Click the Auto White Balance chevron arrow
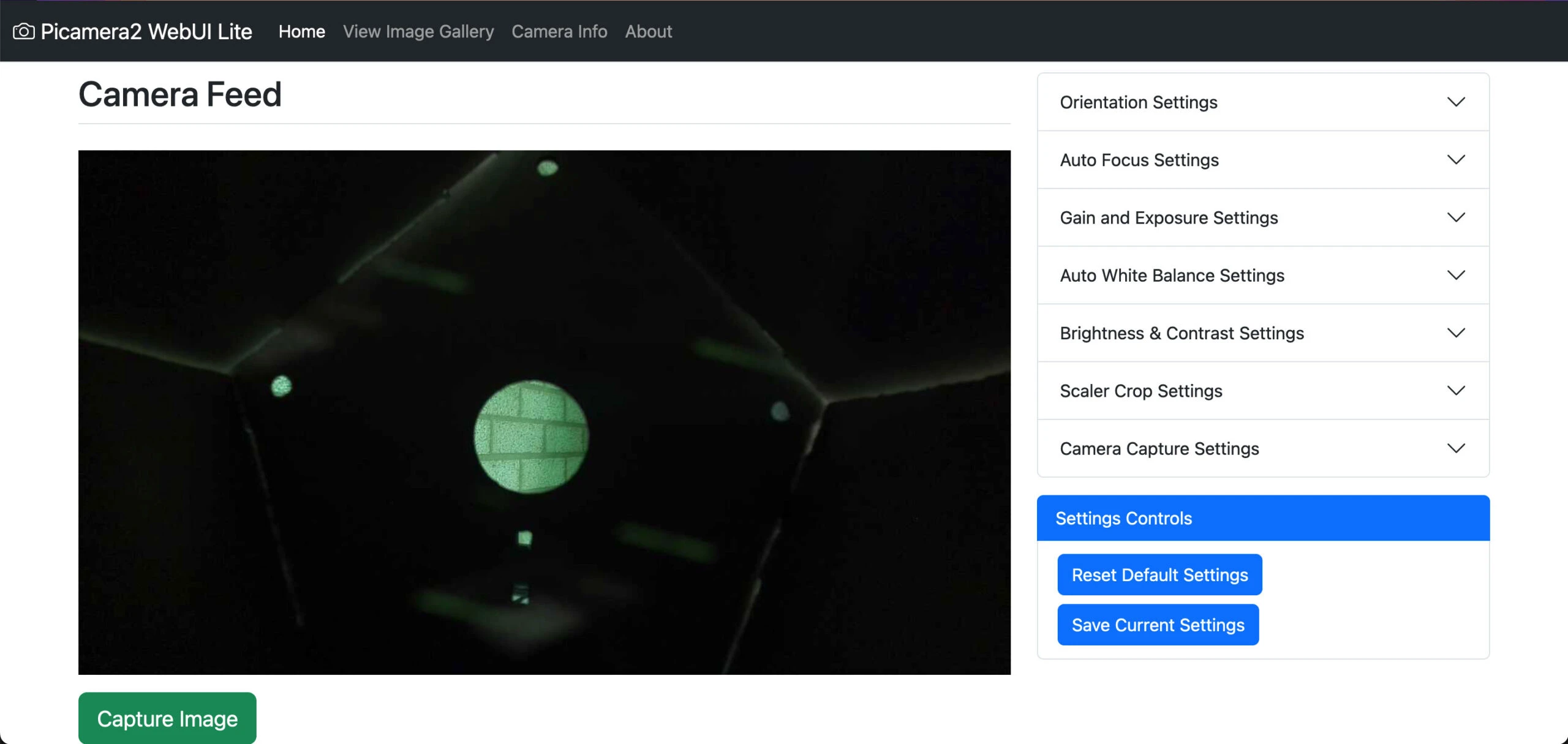 [x=1456, y=275]
